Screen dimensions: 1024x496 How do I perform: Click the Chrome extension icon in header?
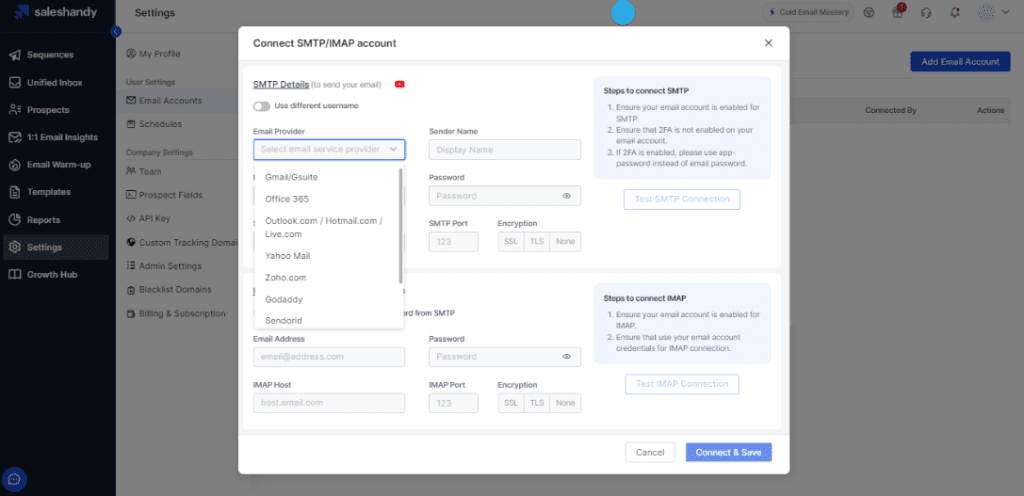coord(869,12)
